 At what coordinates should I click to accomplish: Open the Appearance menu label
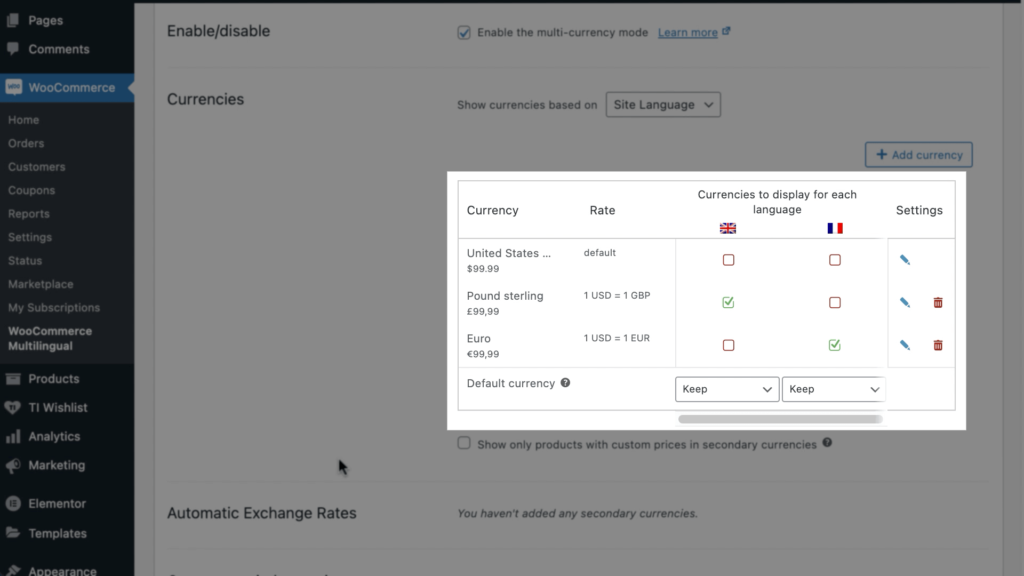point(63,570)
